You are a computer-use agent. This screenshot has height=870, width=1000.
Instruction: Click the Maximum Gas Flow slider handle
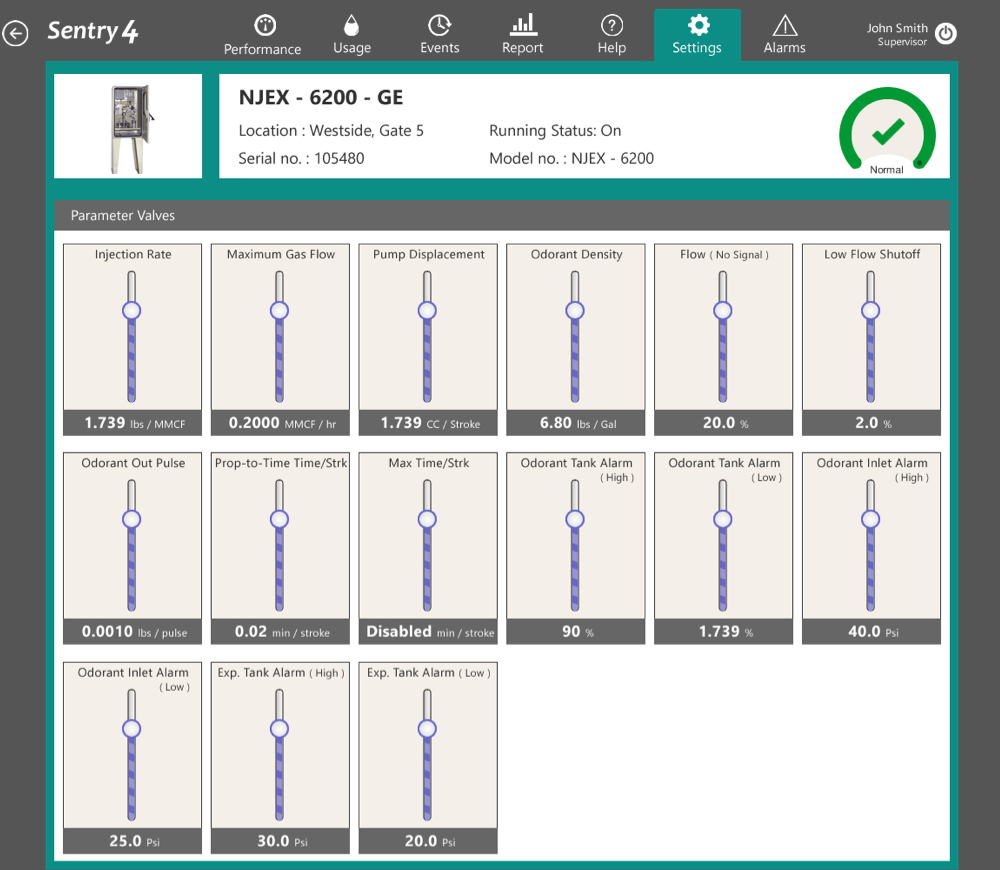click(x=280, y=311)
